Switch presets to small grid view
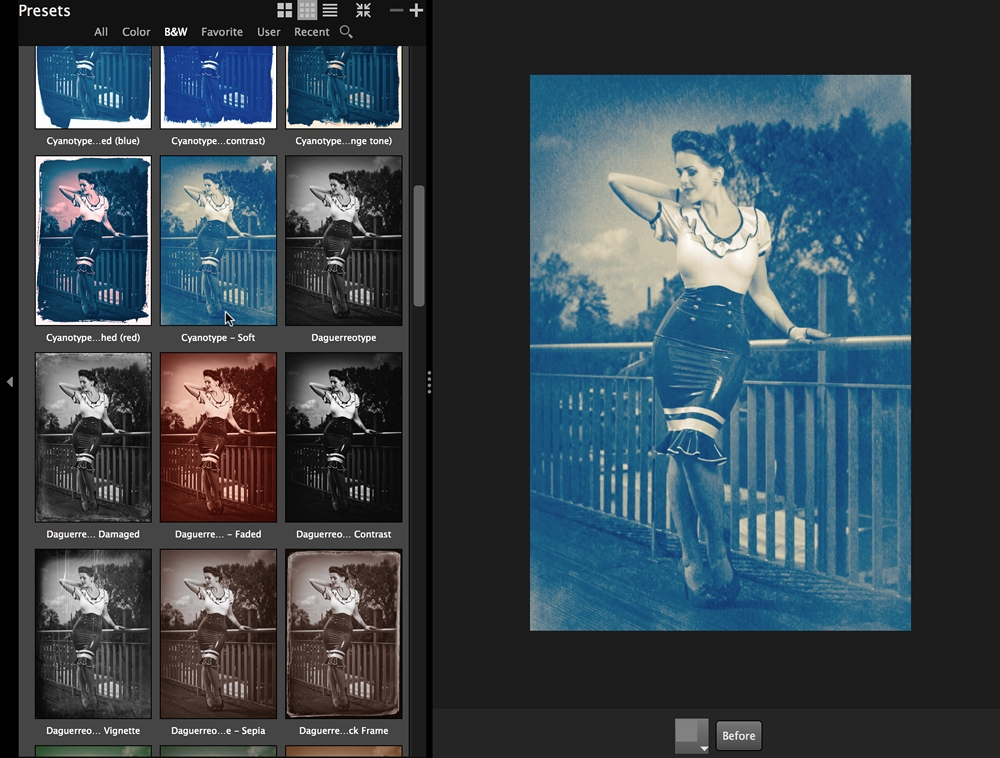The image size is (1000, 758). click(x=307, y=10)
